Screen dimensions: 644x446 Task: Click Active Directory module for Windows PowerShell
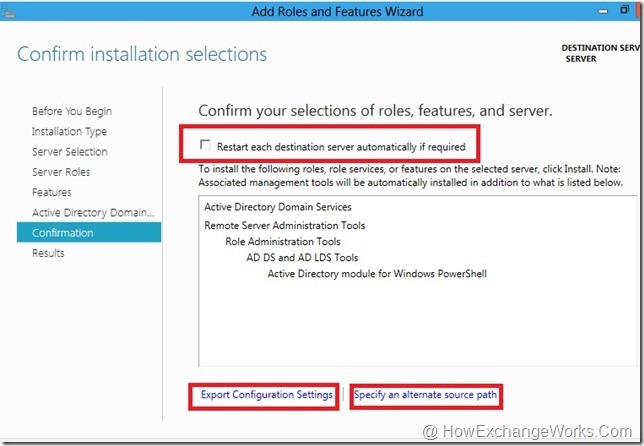point(377,273)
